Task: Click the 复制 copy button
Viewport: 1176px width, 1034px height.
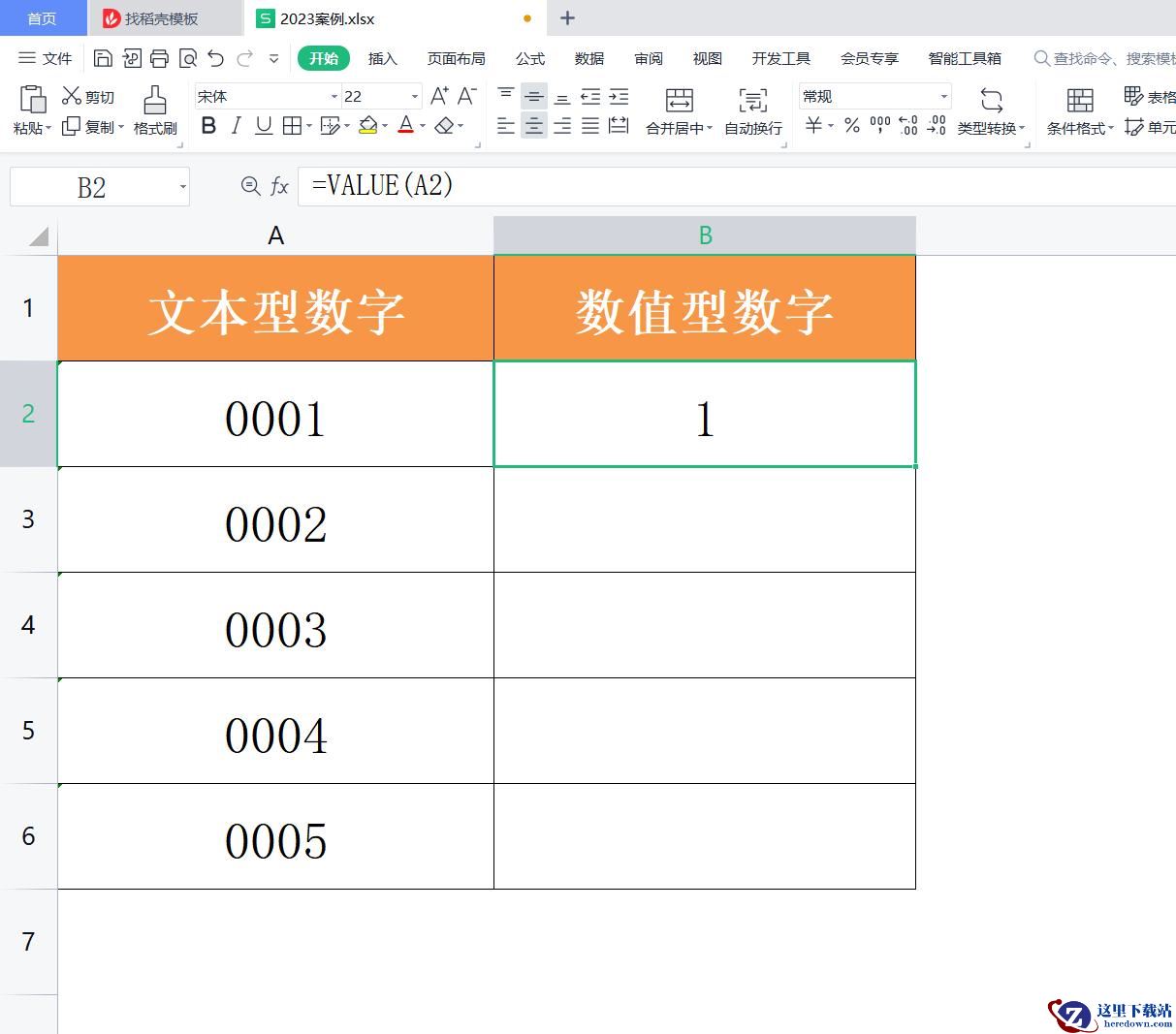Action: point(88,127)
